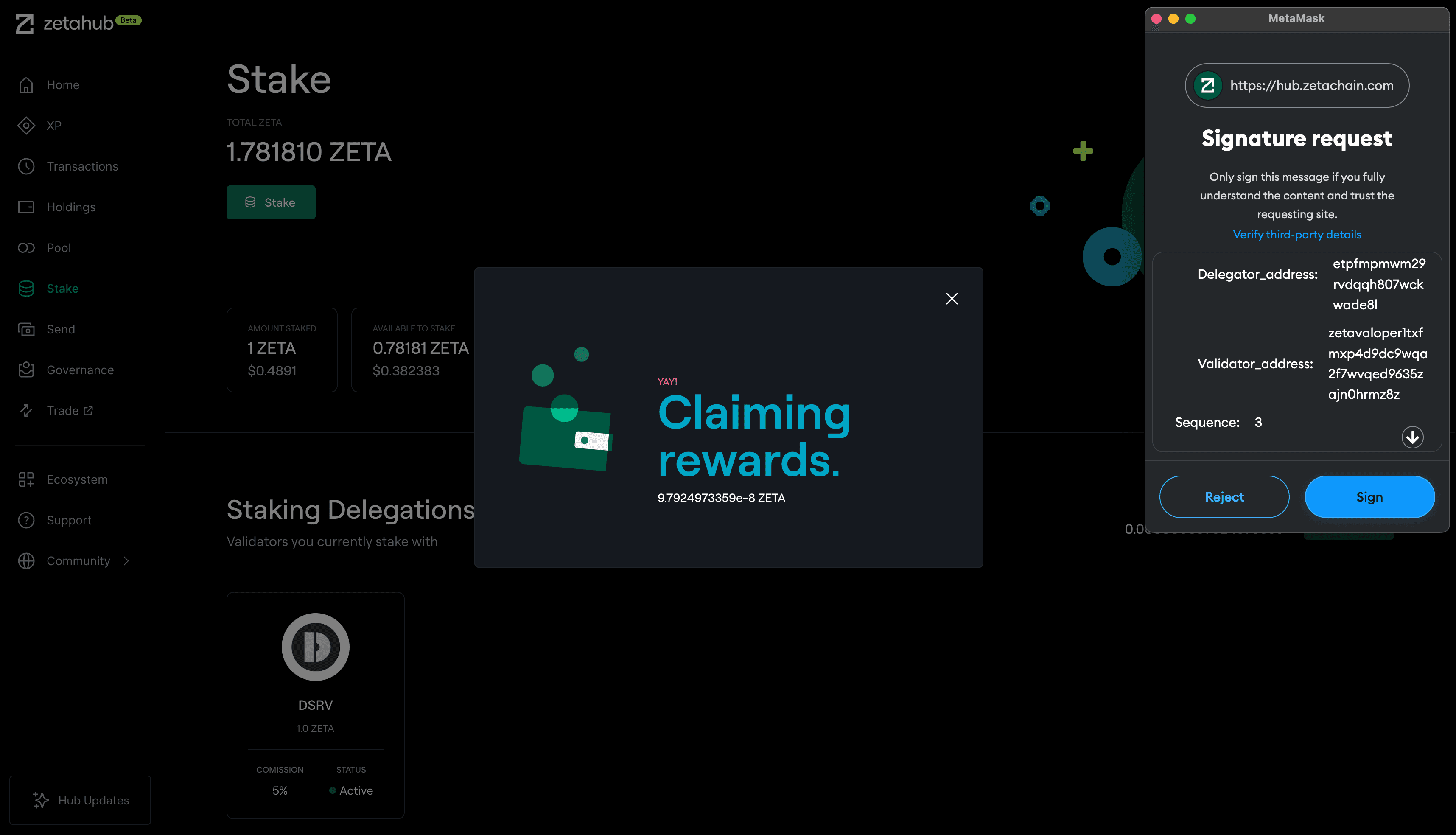The width and height of the screenshot is (1456, 835).
Task: Click the add staking plus icon
Action: [x=1083, y=150]
